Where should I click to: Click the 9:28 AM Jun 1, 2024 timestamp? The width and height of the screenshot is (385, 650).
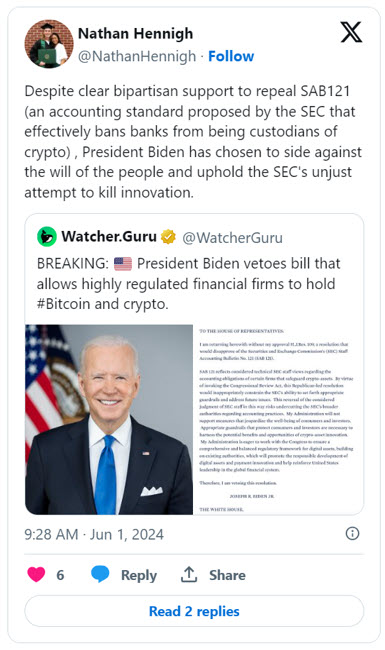click(x=94, y=534)
